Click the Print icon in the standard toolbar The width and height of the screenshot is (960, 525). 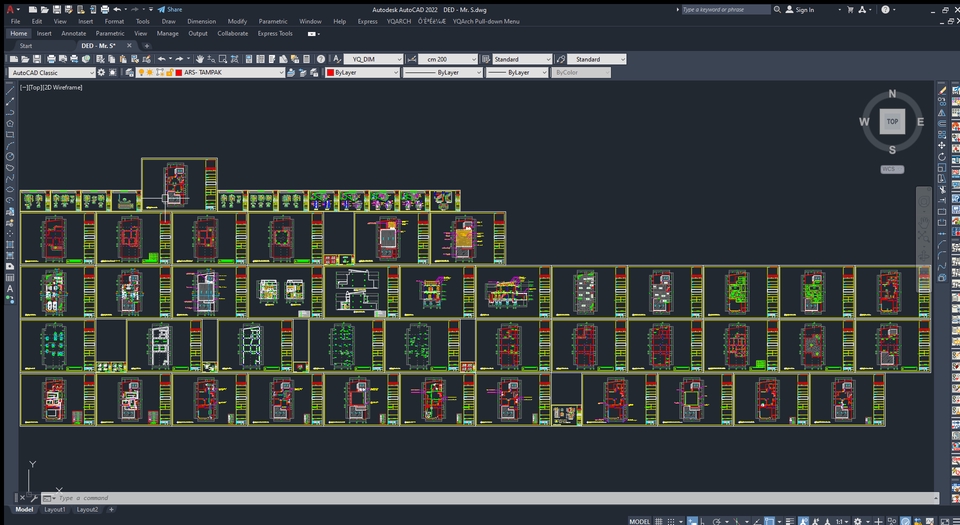click(51, 59)
